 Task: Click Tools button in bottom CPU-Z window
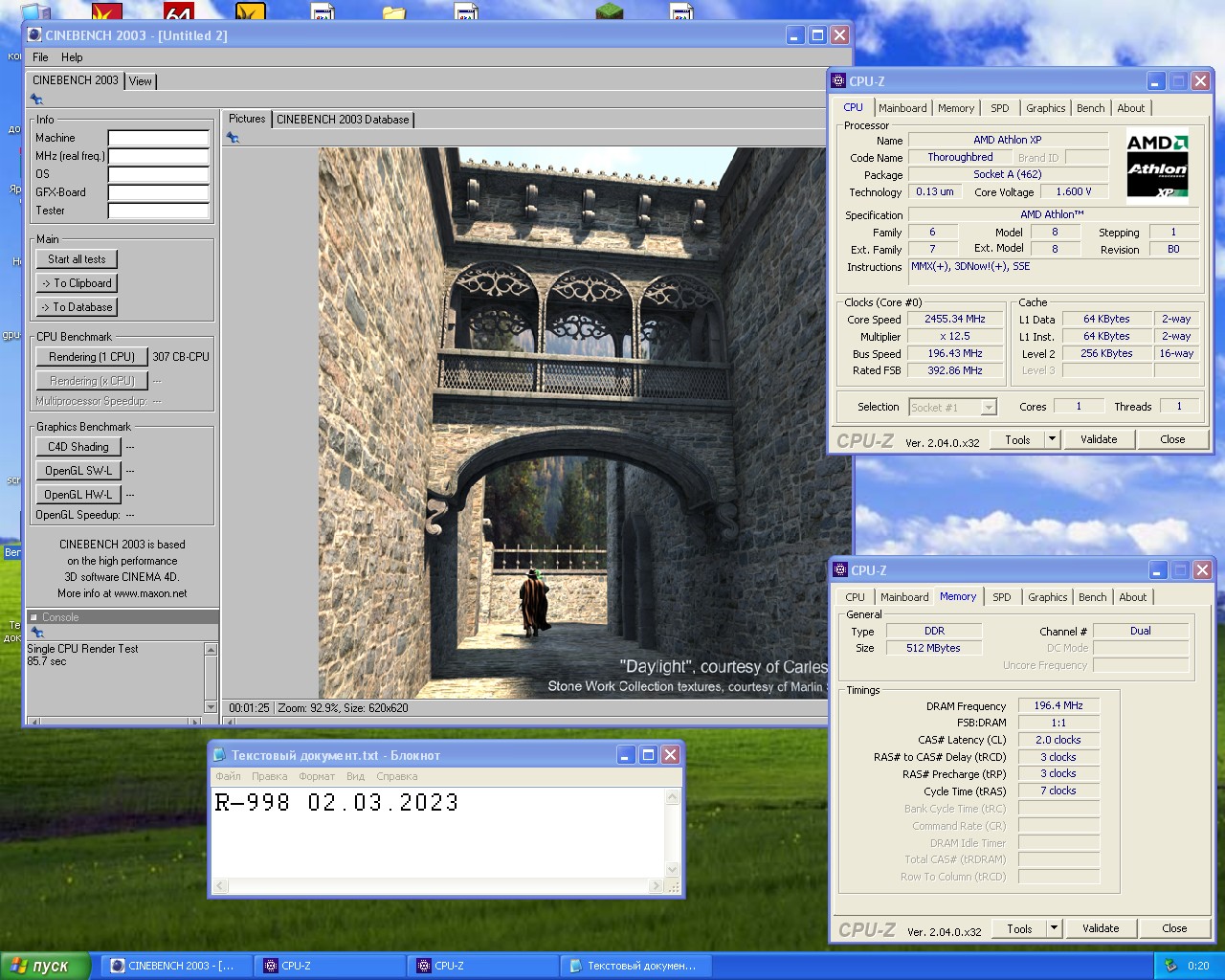click(1020, 928)
